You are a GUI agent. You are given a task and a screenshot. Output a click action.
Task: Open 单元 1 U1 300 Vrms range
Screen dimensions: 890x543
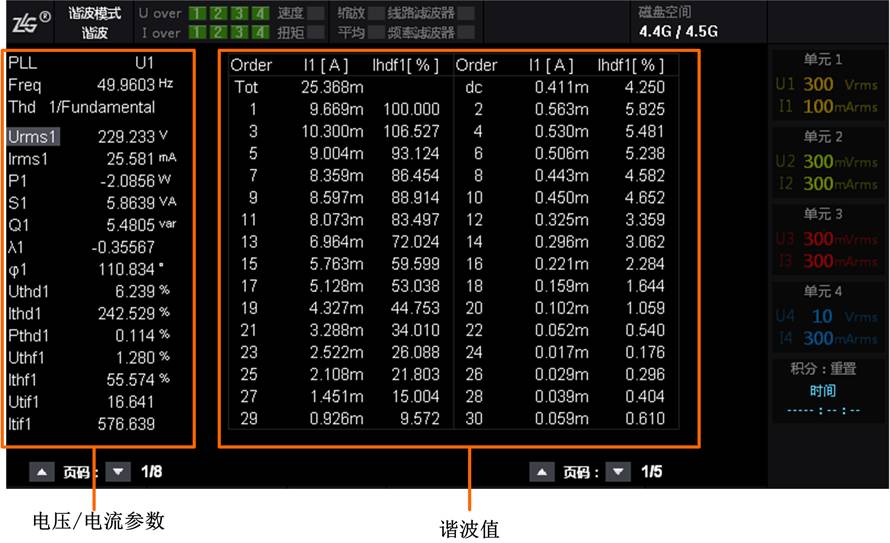pos(826,85)
